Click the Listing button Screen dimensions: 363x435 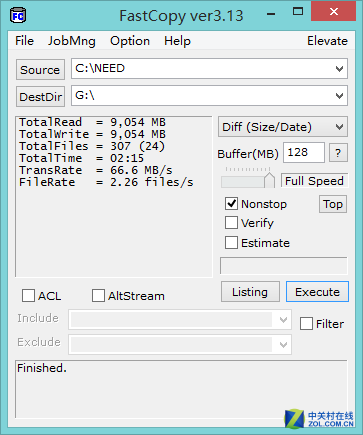250,292
